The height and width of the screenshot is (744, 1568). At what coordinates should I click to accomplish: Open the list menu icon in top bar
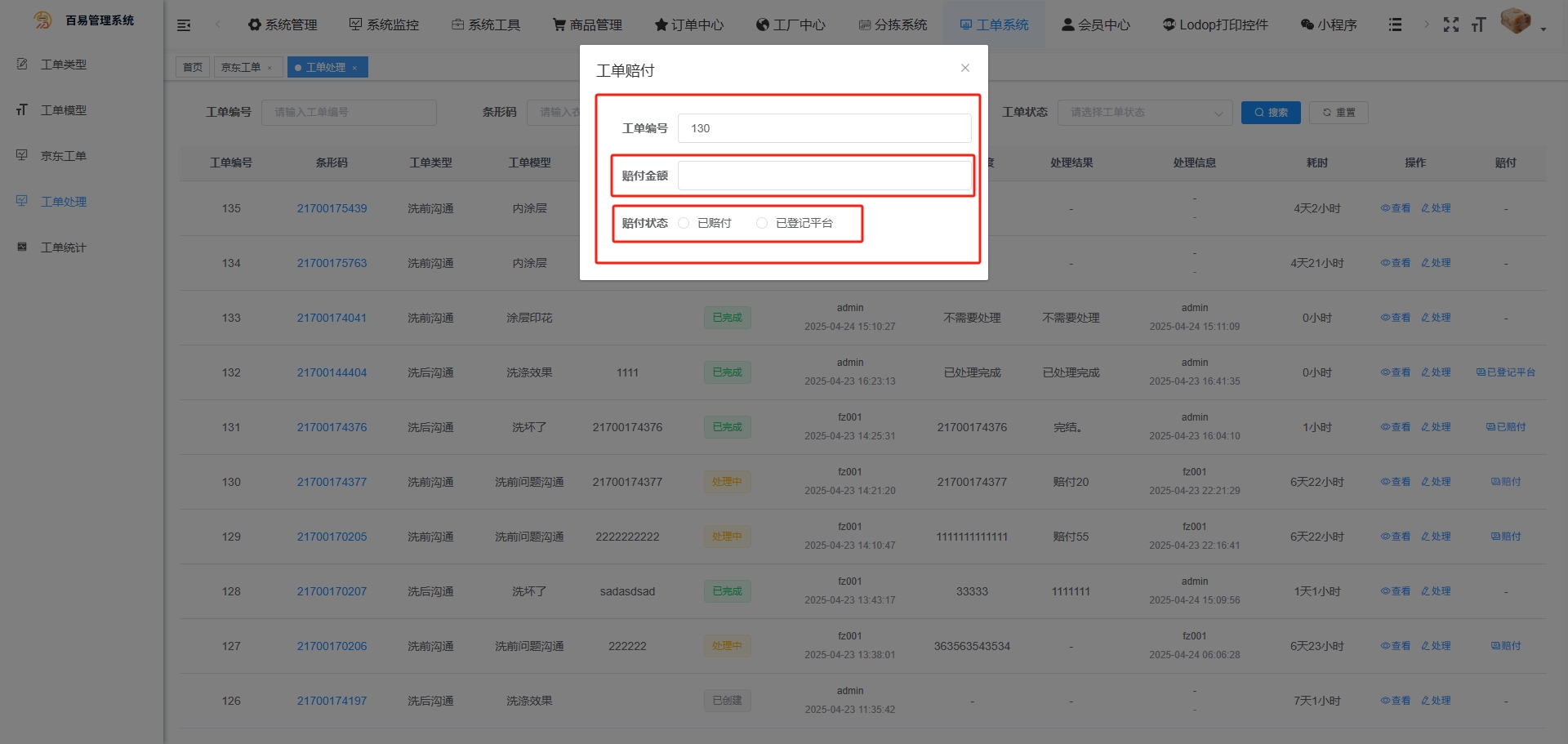pyautogui.click(x=1395, y=25)
